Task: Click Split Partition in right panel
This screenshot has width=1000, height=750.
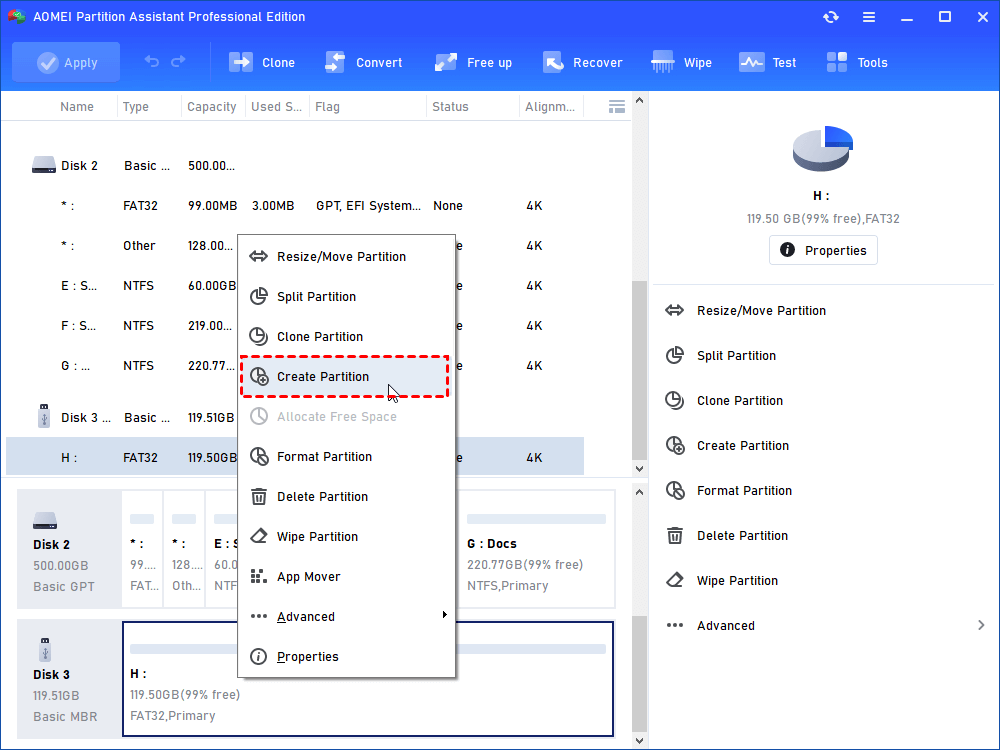Action: (x=736, y=355)
